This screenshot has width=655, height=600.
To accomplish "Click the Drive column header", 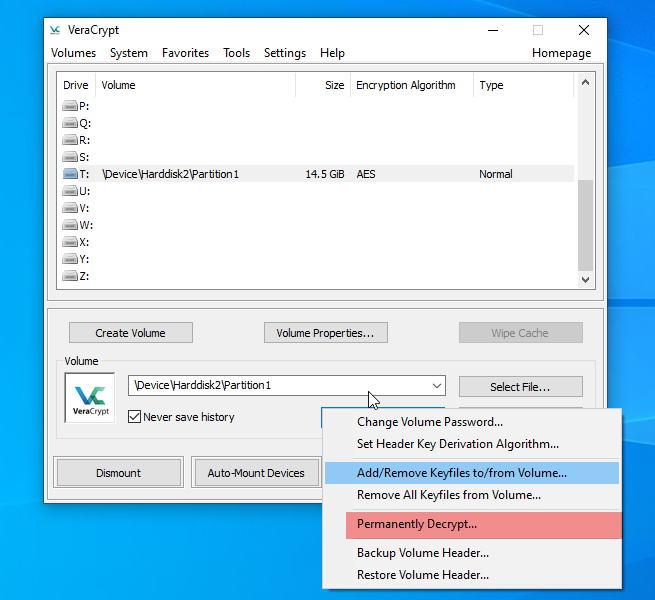I will click(76, 85).
